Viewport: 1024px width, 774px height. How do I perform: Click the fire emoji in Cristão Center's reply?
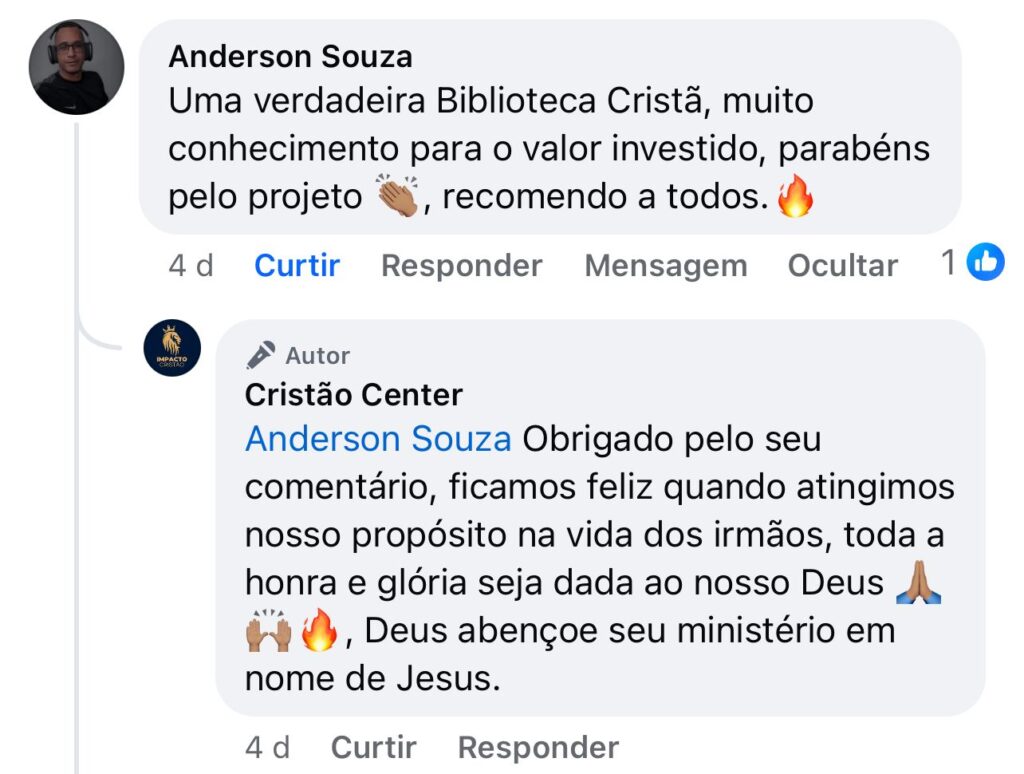click(x=319, y=631)
